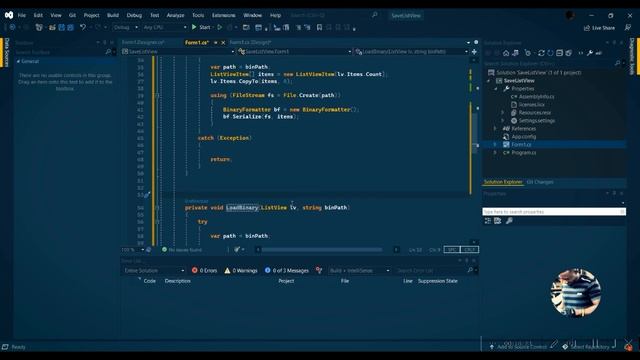Click the Categorized icon in Properties panel
The width and height of the screenshot is (640, 360).
(x=488, y=221)
